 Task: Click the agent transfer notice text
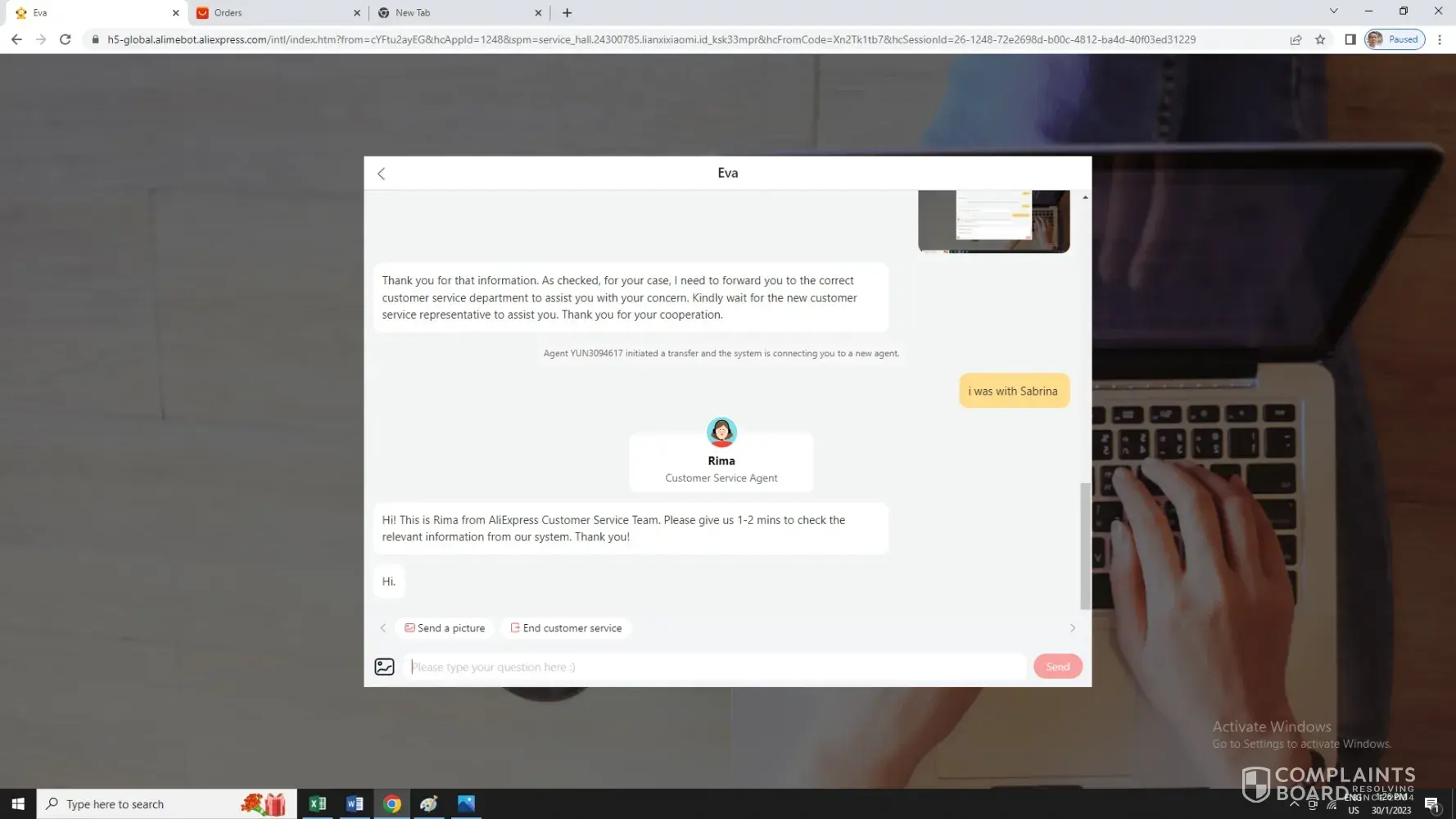(x=721, y=354)
